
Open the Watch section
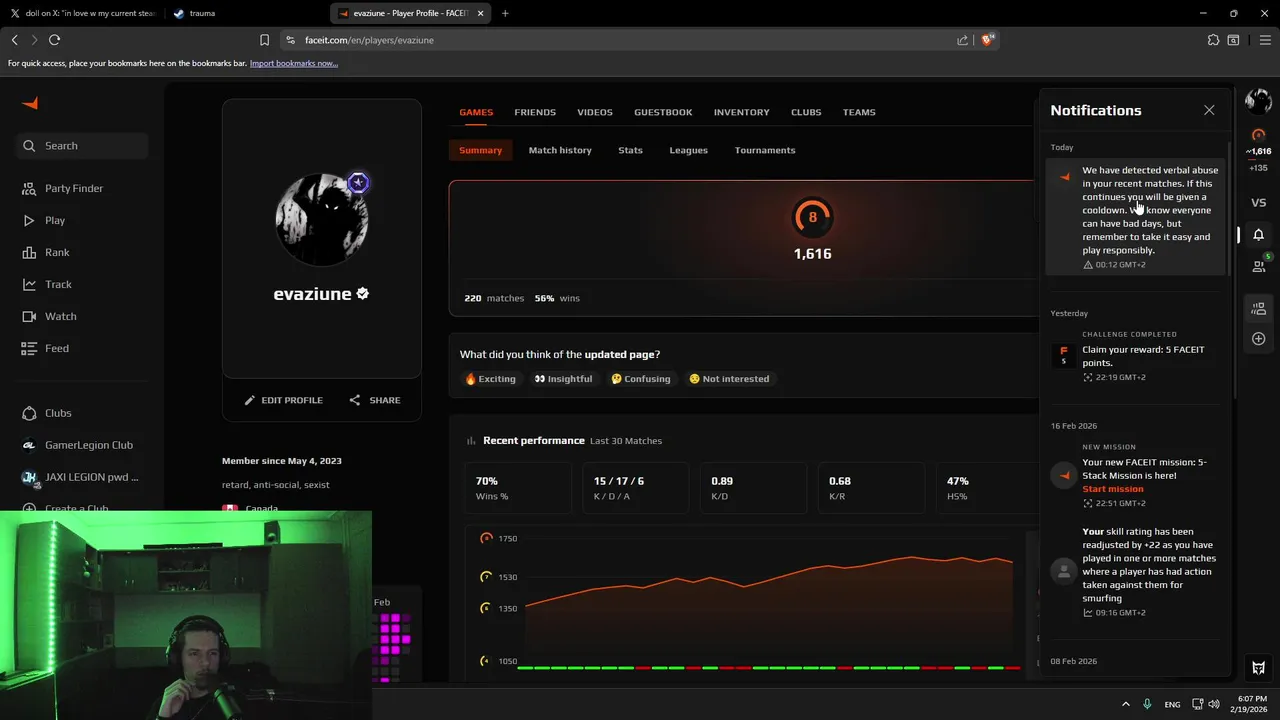pyautogui.click(x=49, y=316)
